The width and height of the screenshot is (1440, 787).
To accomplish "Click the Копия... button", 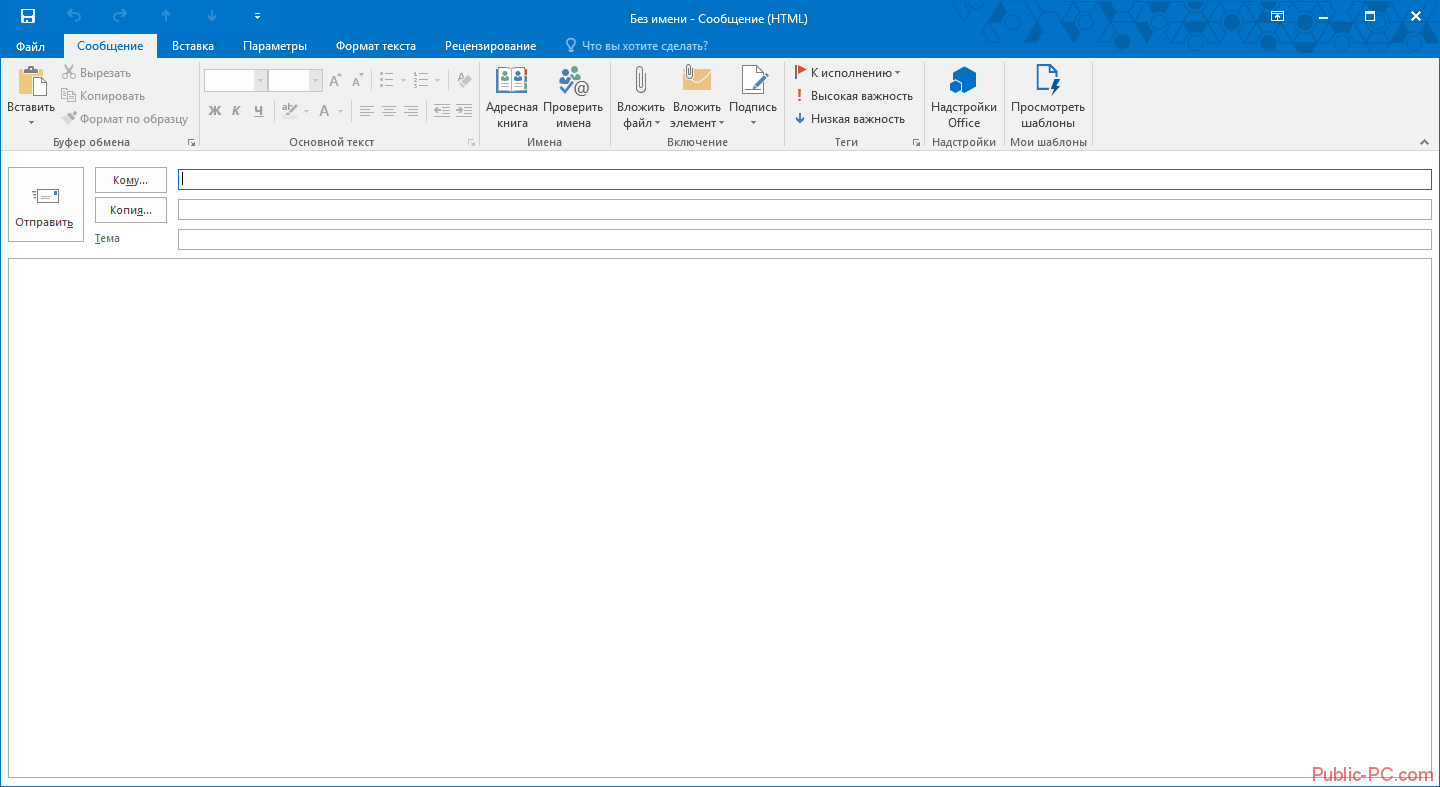I will click(131, 210).
